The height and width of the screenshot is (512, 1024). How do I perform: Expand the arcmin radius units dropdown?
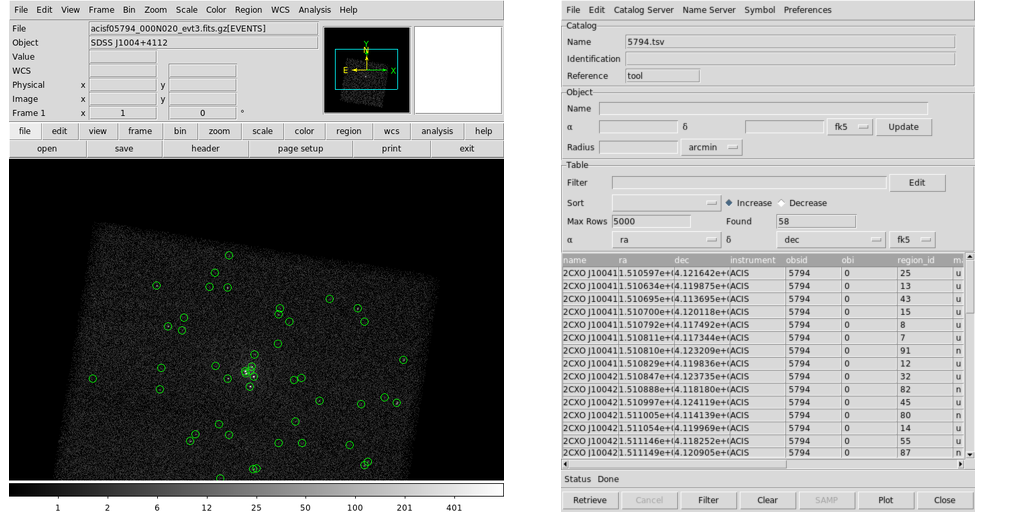tap(712, 148)
